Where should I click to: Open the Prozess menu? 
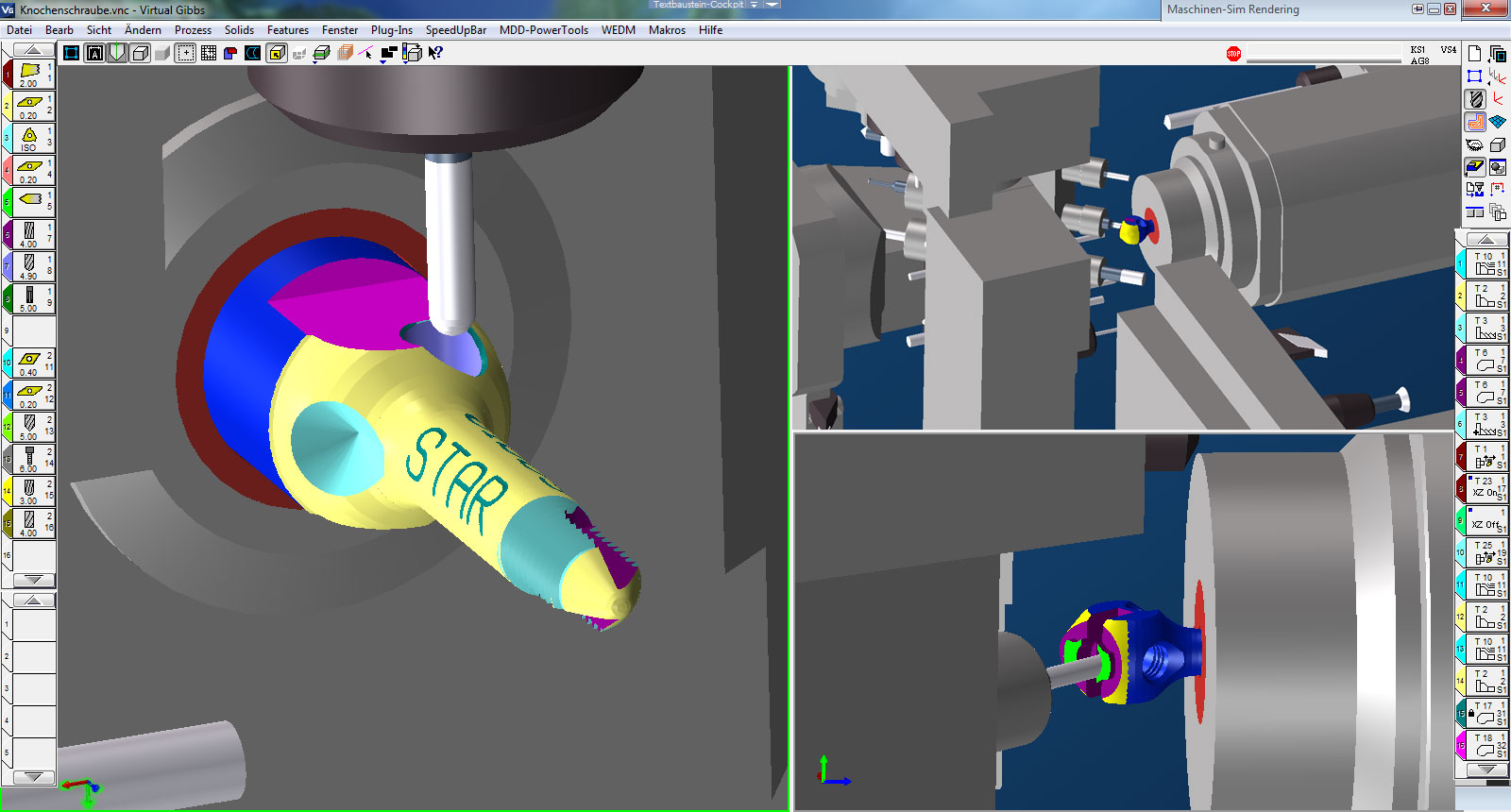point(193,30)
